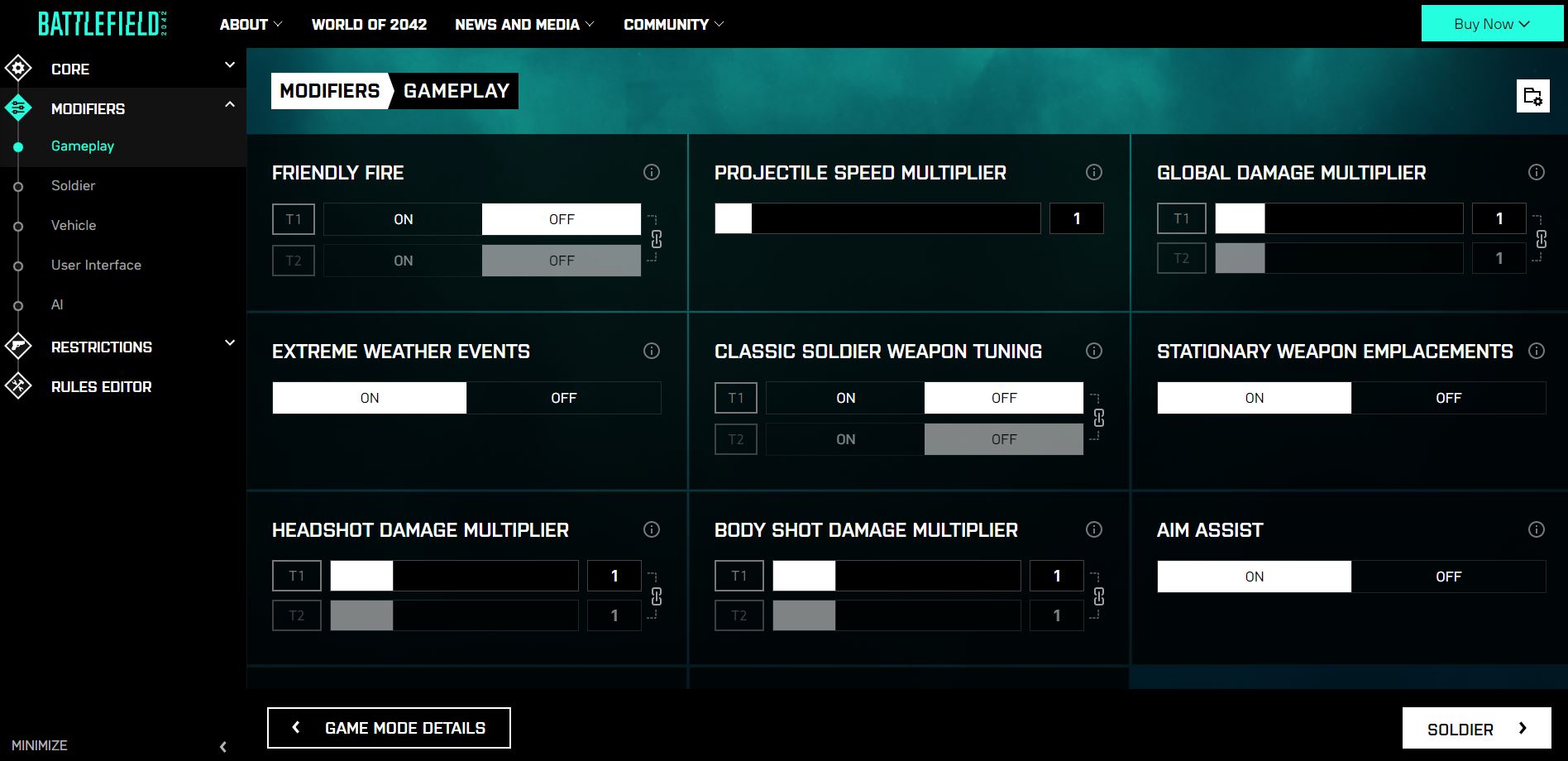Turn Extreme Weather Events OFF

pos(564,398)
